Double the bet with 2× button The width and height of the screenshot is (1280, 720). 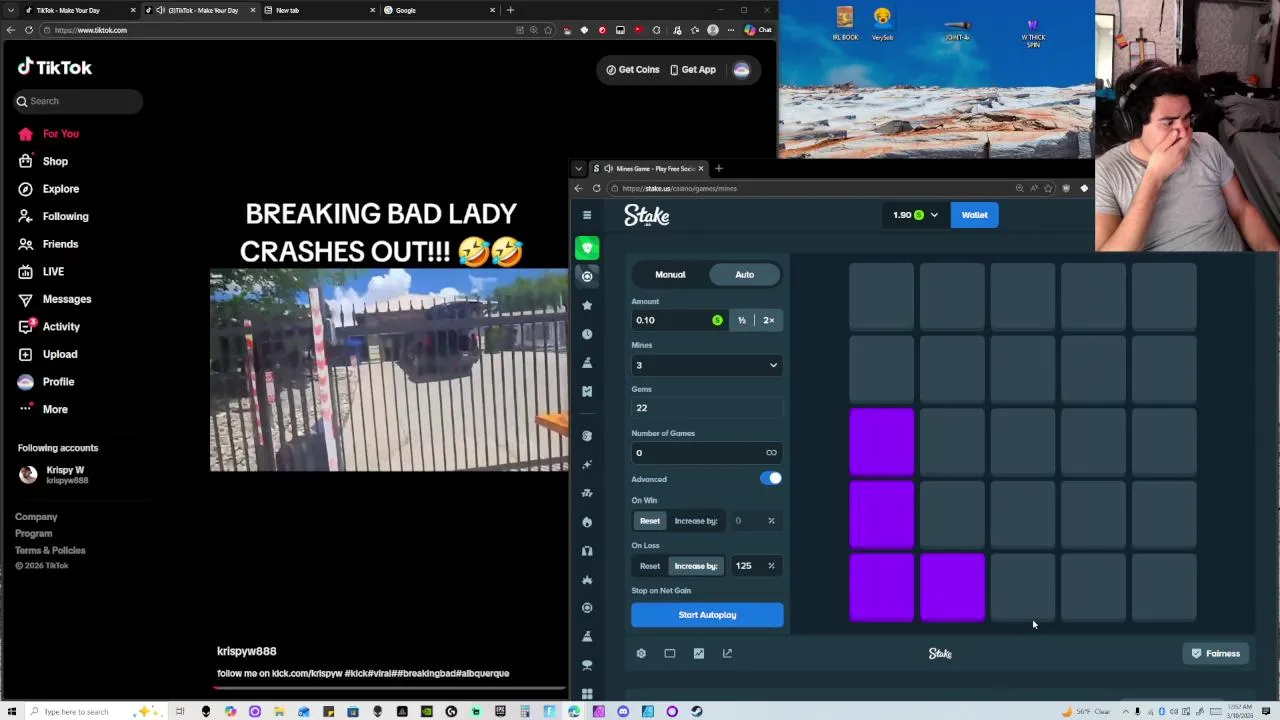(x=768, y=320)
